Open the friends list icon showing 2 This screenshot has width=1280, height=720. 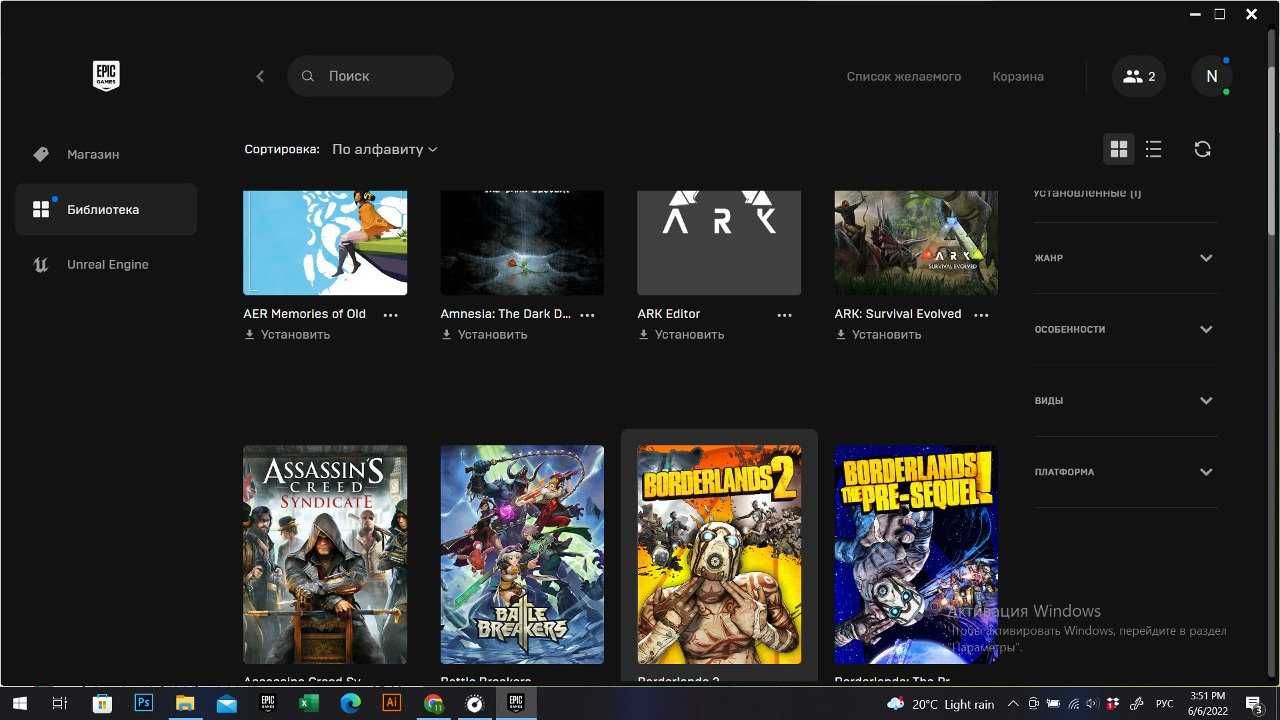(1139, 76)
